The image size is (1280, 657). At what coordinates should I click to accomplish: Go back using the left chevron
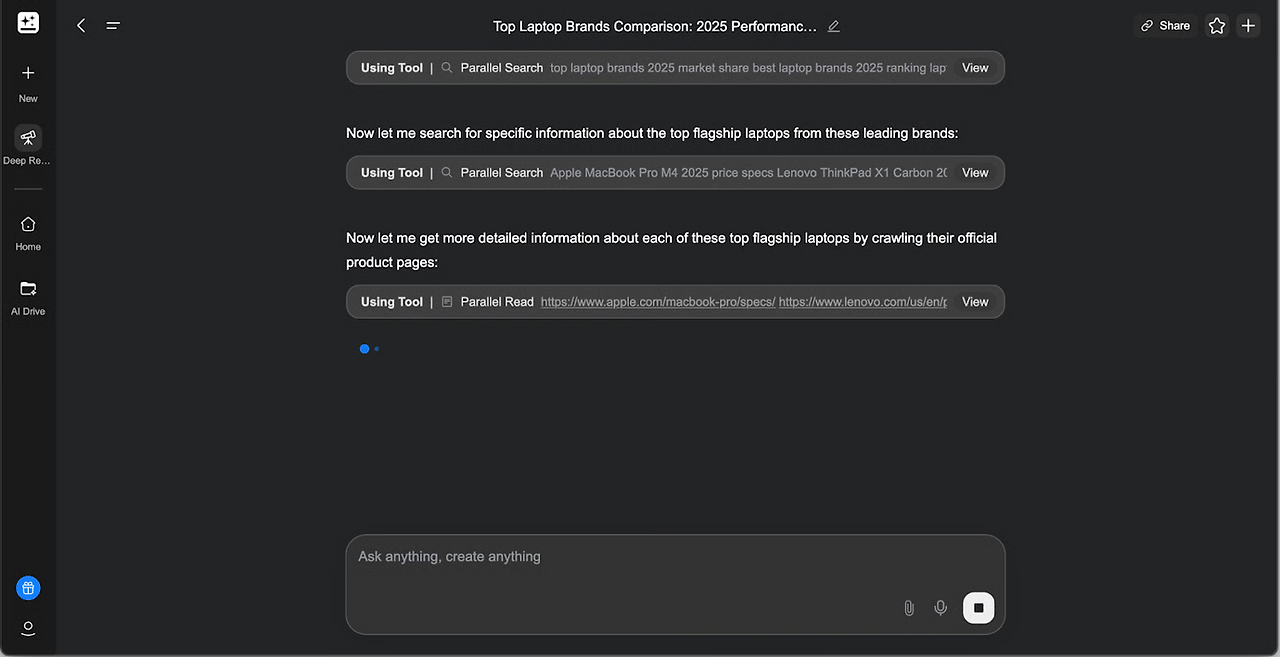tap(81, 26)
